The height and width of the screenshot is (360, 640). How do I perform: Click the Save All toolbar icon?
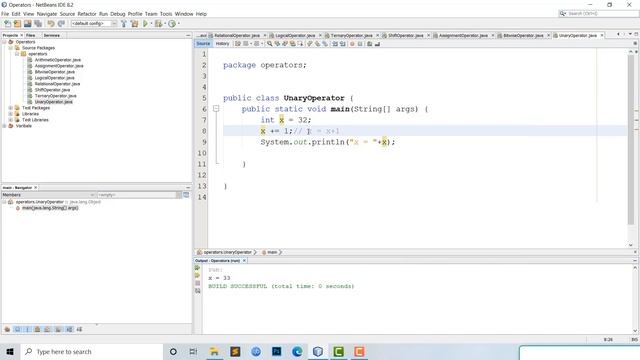coord(38,24)
